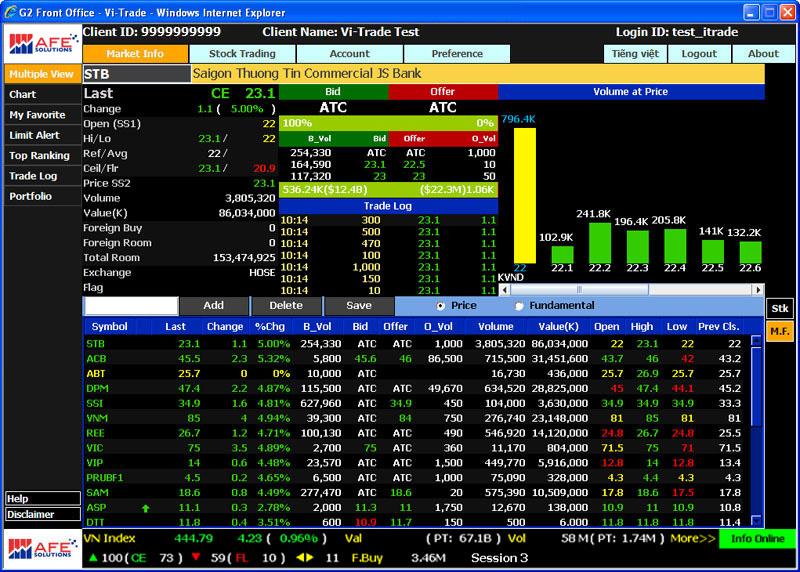Click the green 241.8K bar at 22.2
This screenshot has height=572, width=800.
[x=600, y=242]
